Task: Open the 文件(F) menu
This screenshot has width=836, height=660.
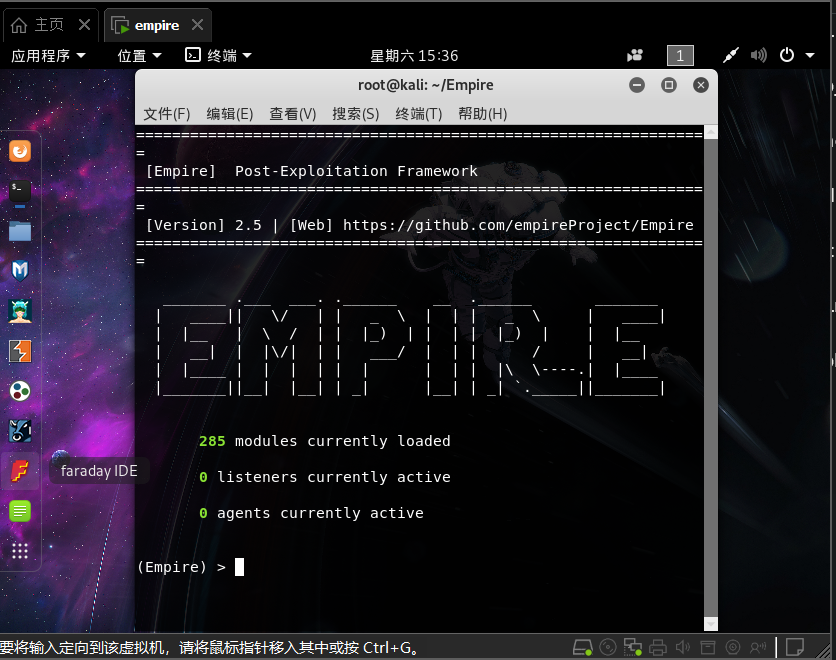Action: [x=167, y=114]
